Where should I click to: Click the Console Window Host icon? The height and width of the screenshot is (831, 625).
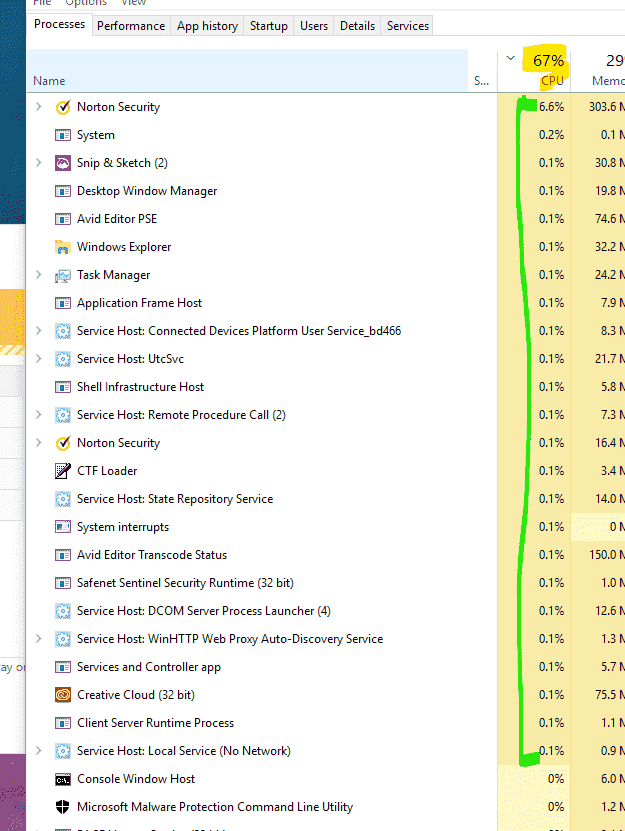(63, 779)
